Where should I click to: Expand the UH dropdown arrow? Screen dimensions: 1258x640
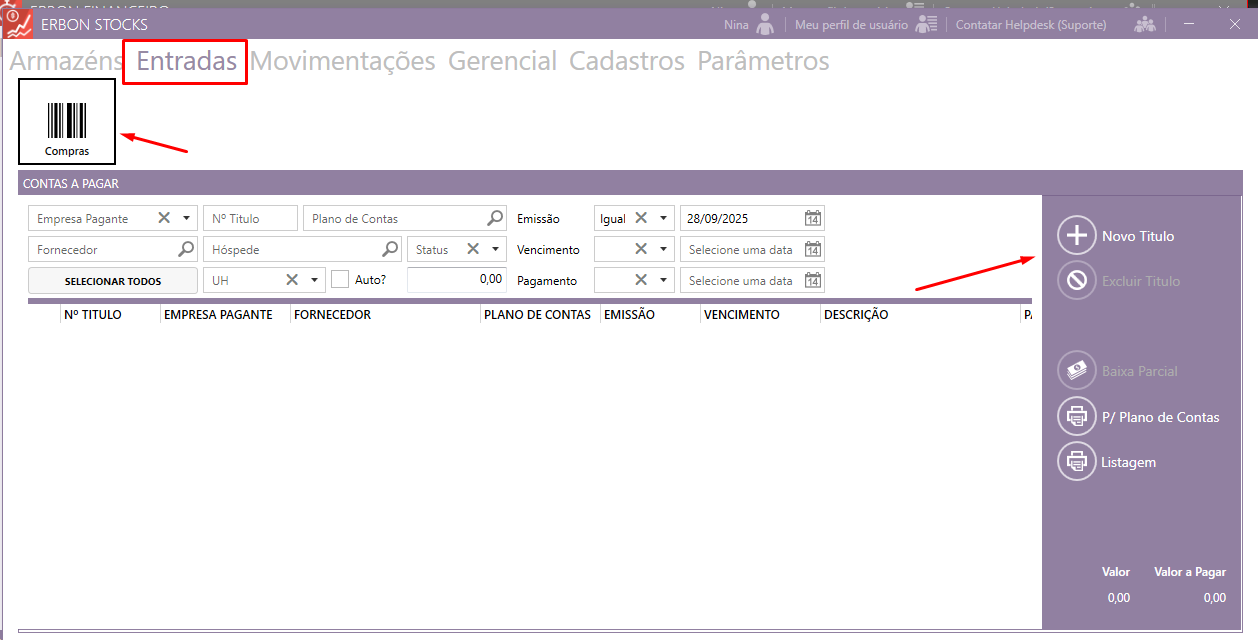coord(314,281)
